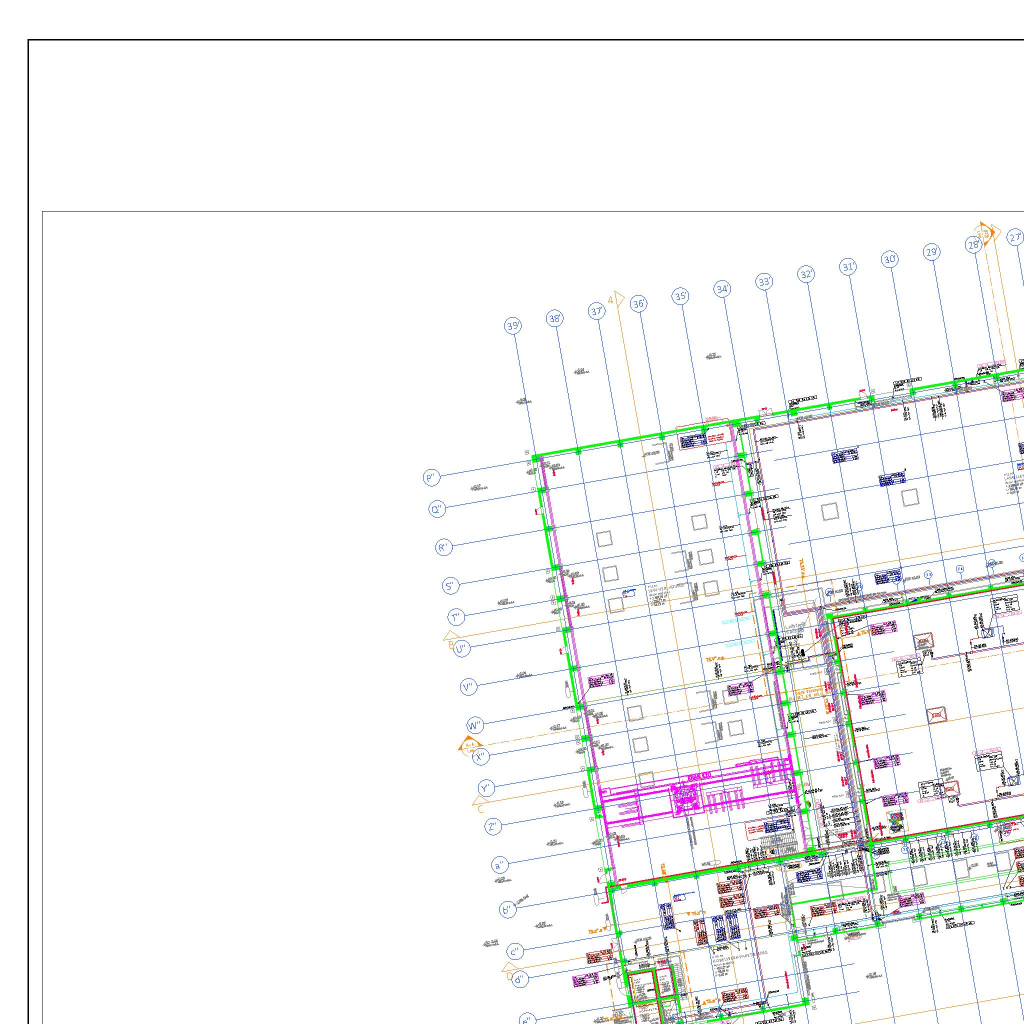Select grid bubble S'' on left axis
The image size is (1024, 1024).
coord(450,586)
